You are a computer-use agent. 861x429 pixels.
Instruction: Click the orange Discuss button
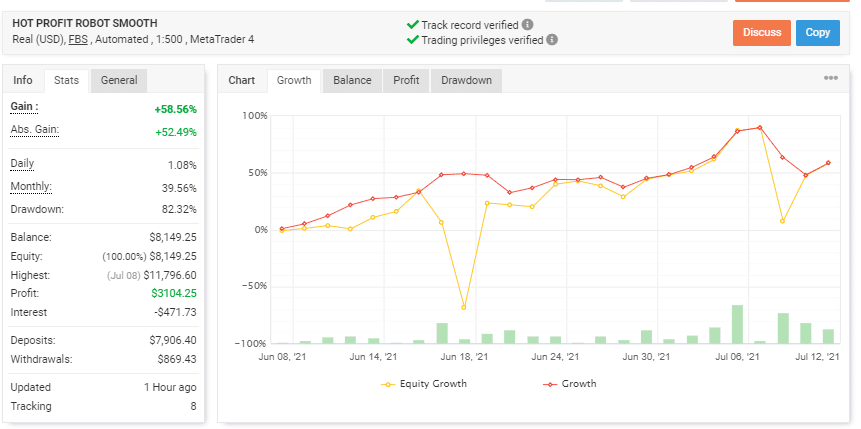tap(762, 32)
